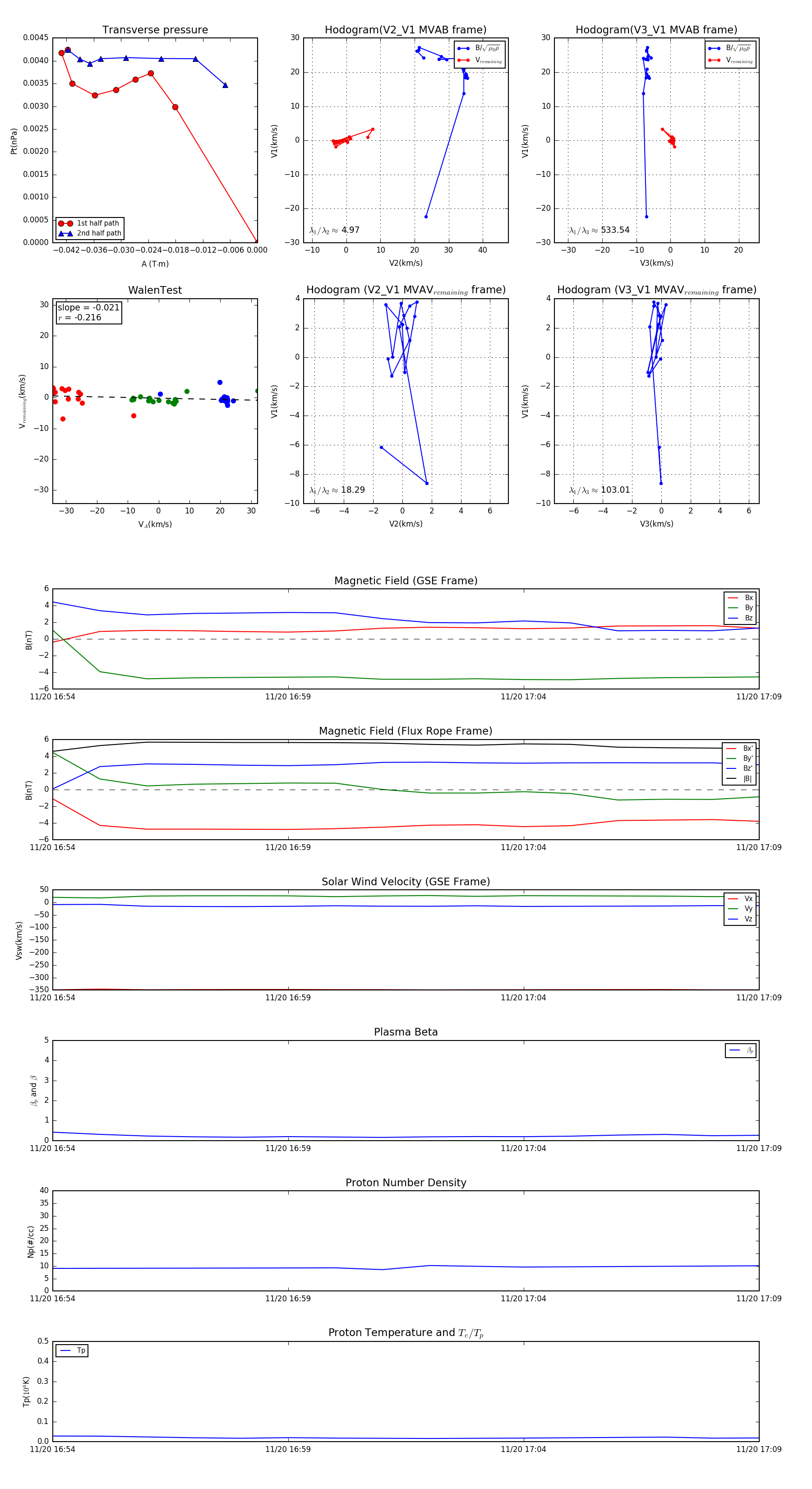Click the "WalenTest" plot title
Image resolution: width=812 pixels, height=1489 pixels.
155,290
